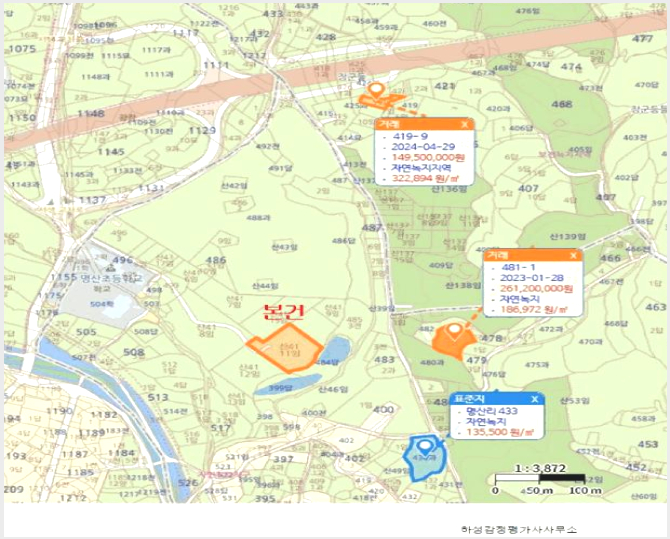The width and height of the screenshot is (670, 539).
Task: Close the 표준지 info popup
Action: 535,399
